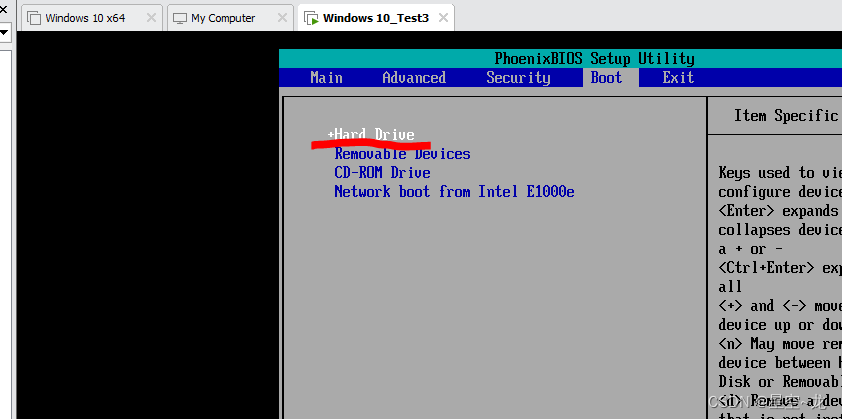Open the library panel dropdown arrow
The width and height of the screenshot is (842, 419).
coord(4,32)
